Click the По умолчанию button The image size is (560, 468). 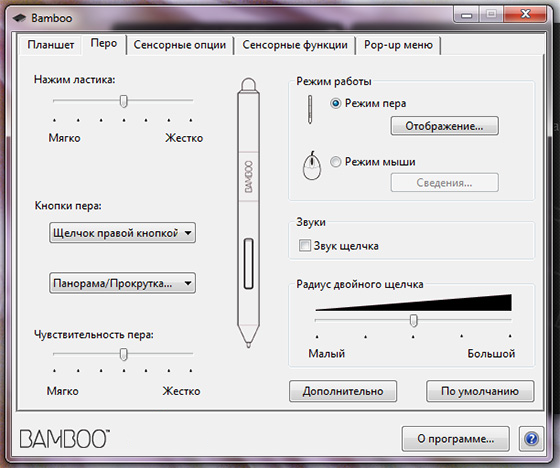coord(480,391)
